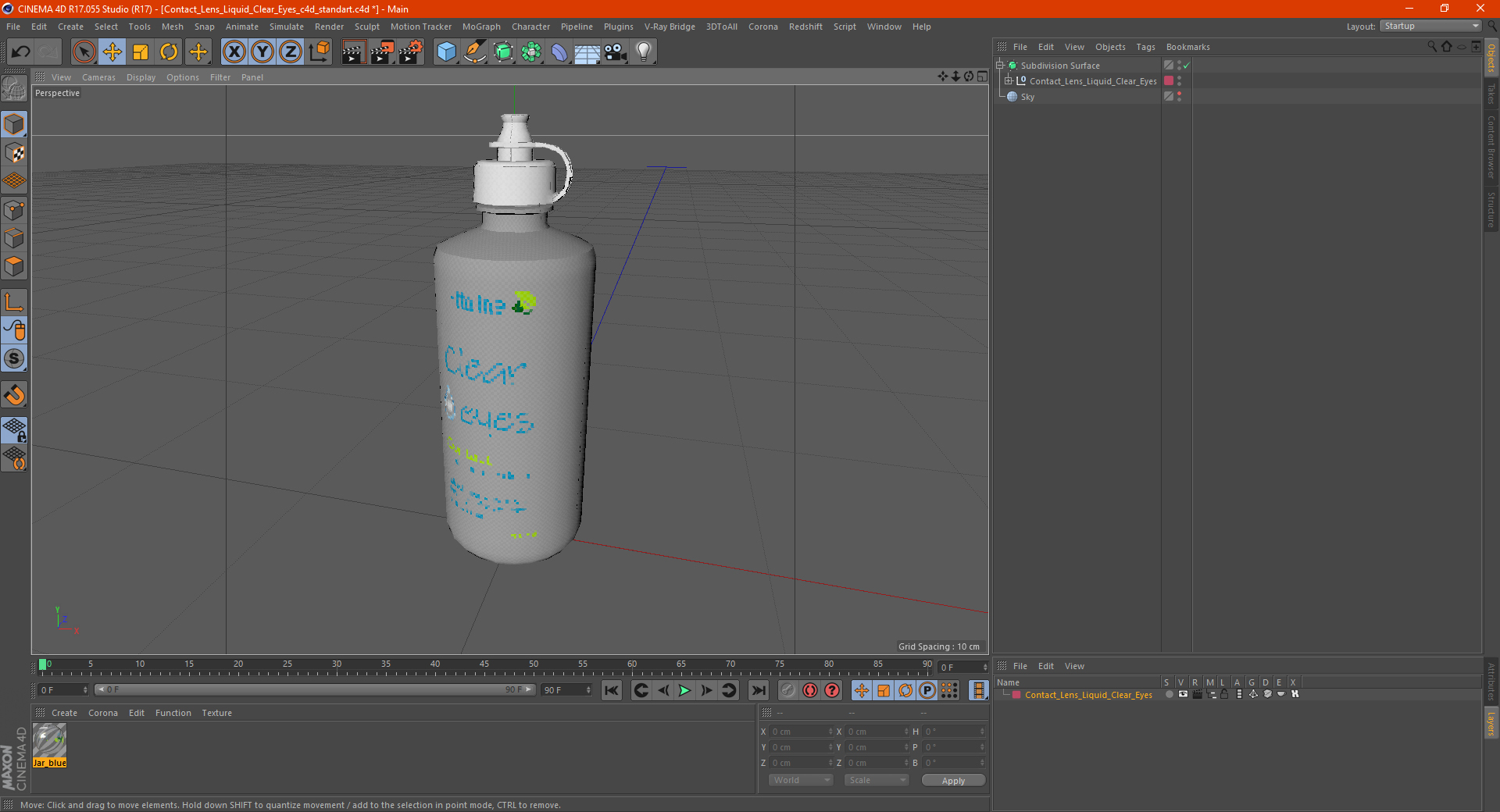The width and height of the screenshot is (1500, 812).
Task: Add a camera object
Action: [x=615, y=52]
